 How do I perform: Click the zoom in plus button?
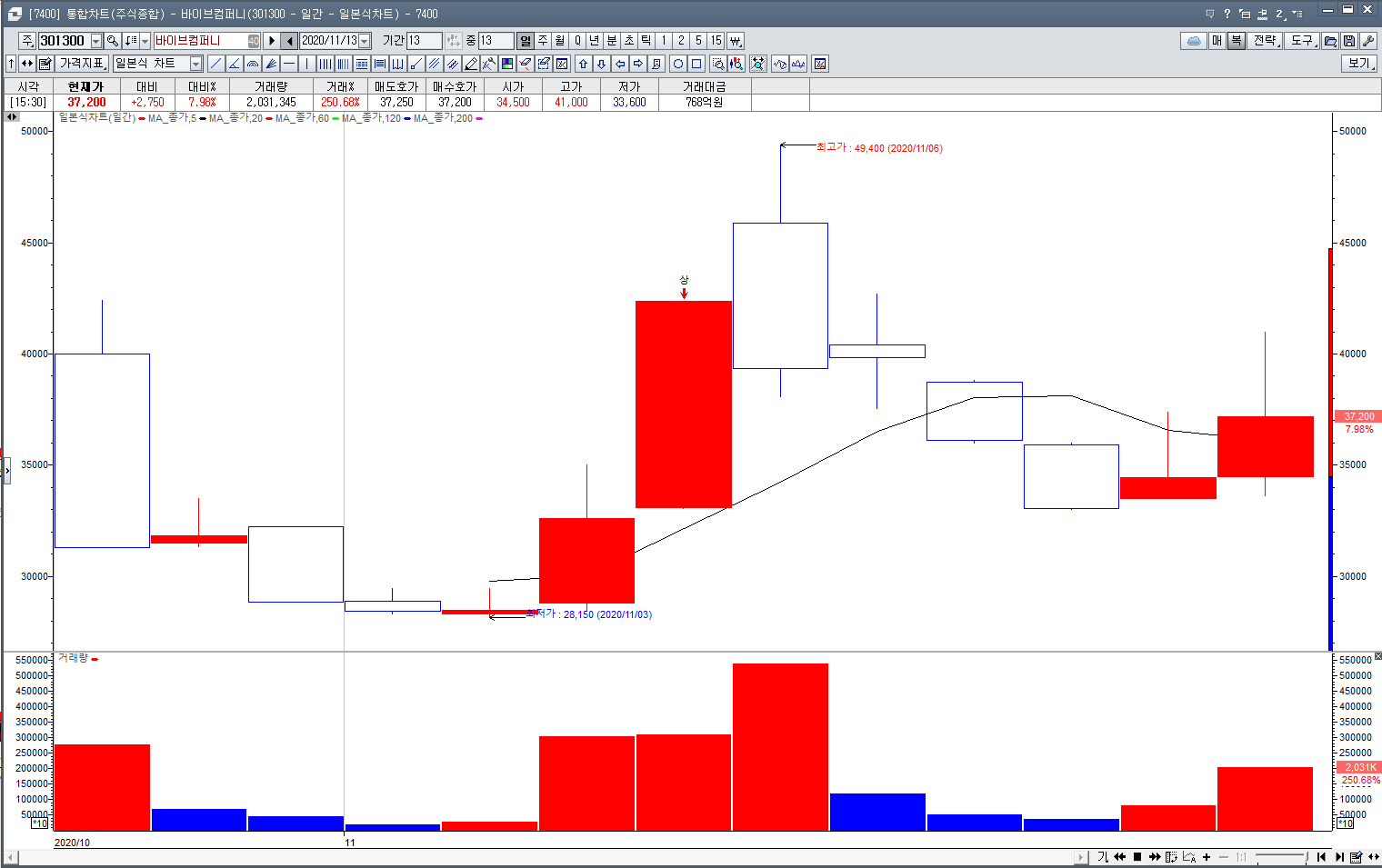[x=1207, y=857]
